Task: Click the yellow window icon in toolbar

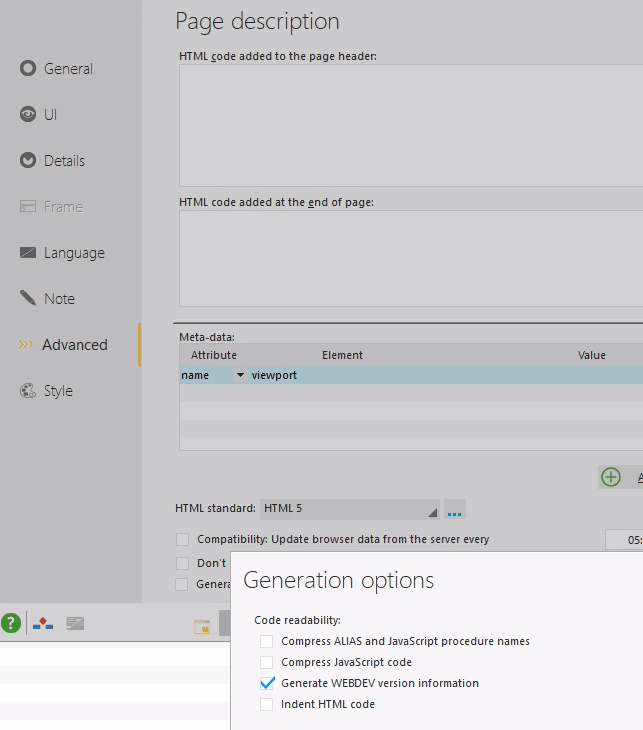Action: coord(202,627)
